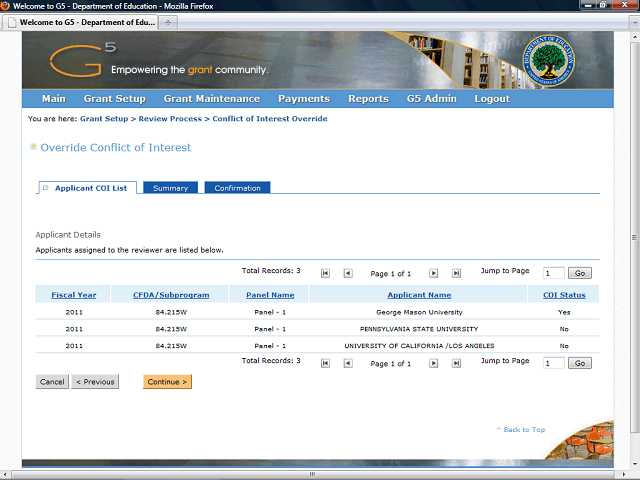Click 84.215W in George Mason row
Screen dimensions: 640x480
coord(171,312)
